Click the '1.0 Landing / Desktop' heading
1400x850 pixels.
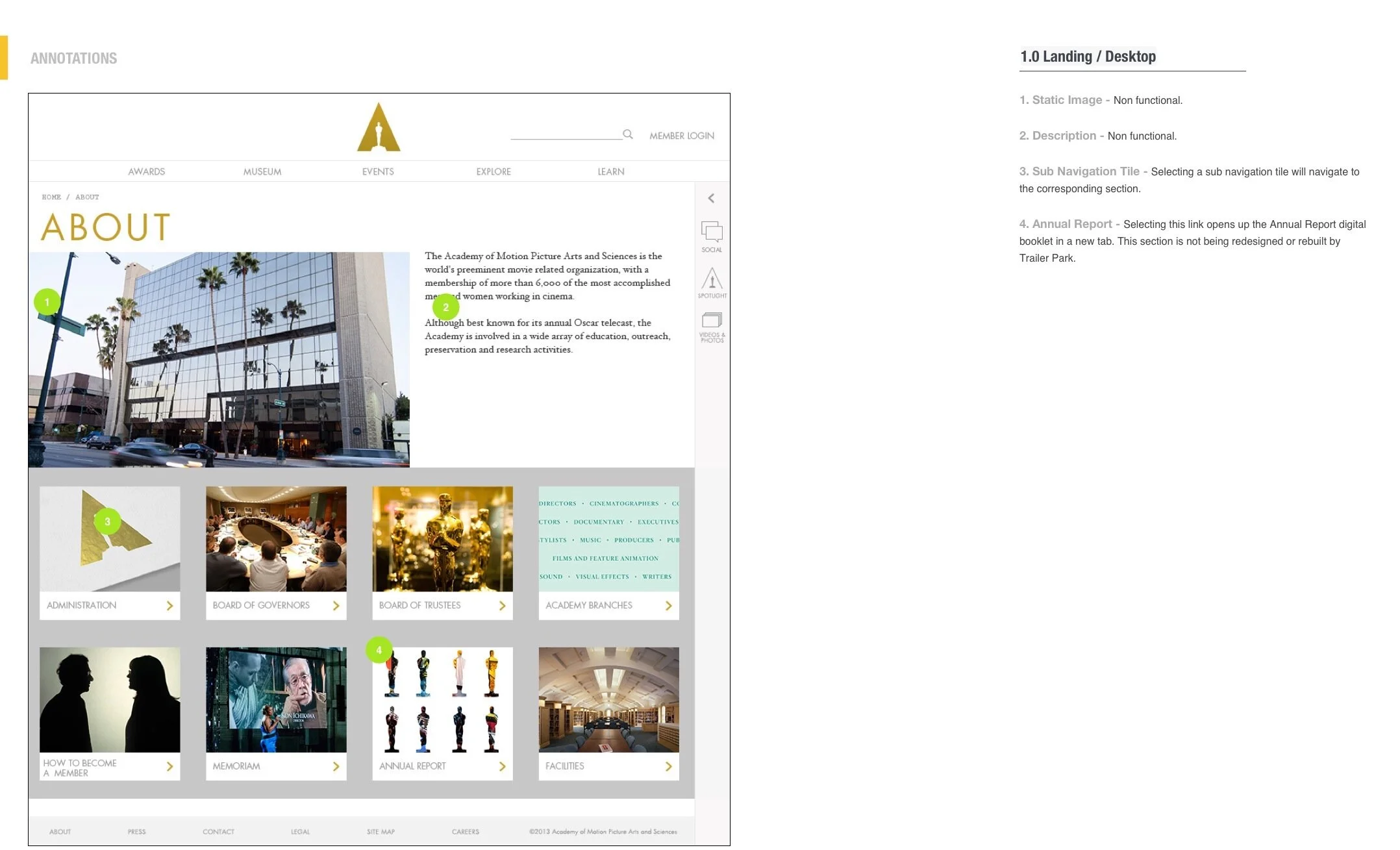(x=1088, y=56)
